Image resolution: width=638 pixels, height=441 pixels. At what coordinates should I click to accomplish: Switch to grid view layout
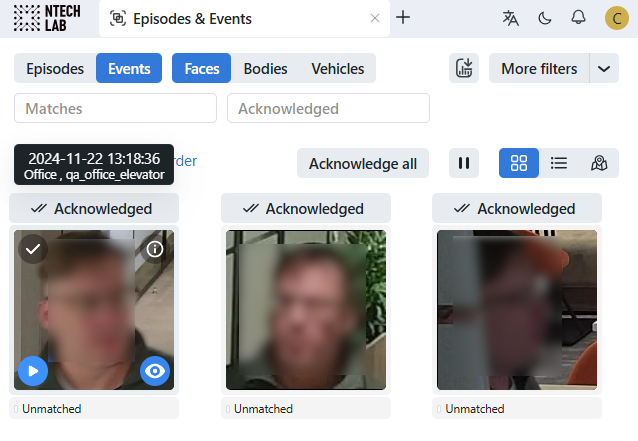519,163
